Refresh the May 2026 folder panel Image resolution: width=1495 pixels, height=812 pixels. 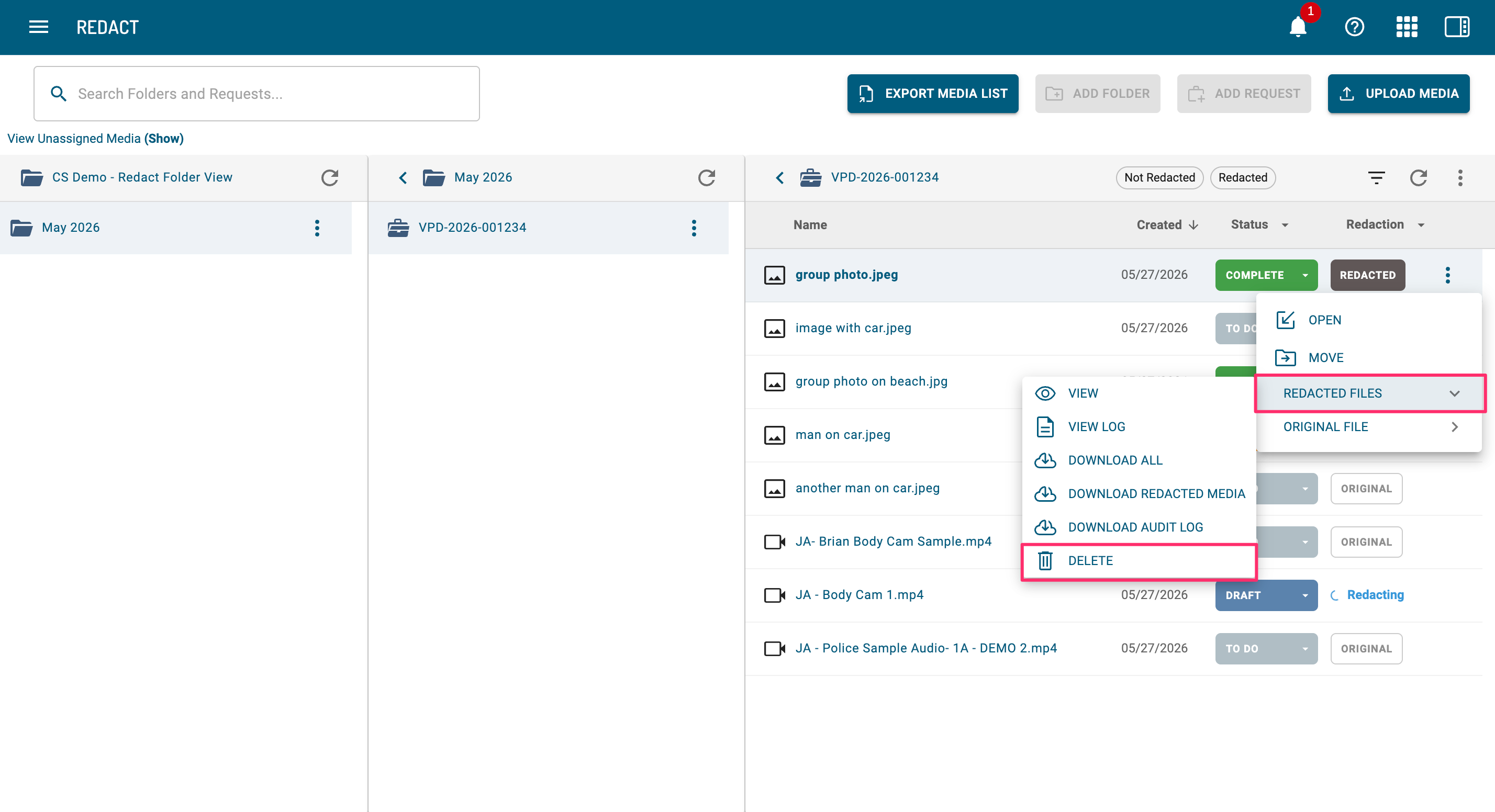(706, 177)
